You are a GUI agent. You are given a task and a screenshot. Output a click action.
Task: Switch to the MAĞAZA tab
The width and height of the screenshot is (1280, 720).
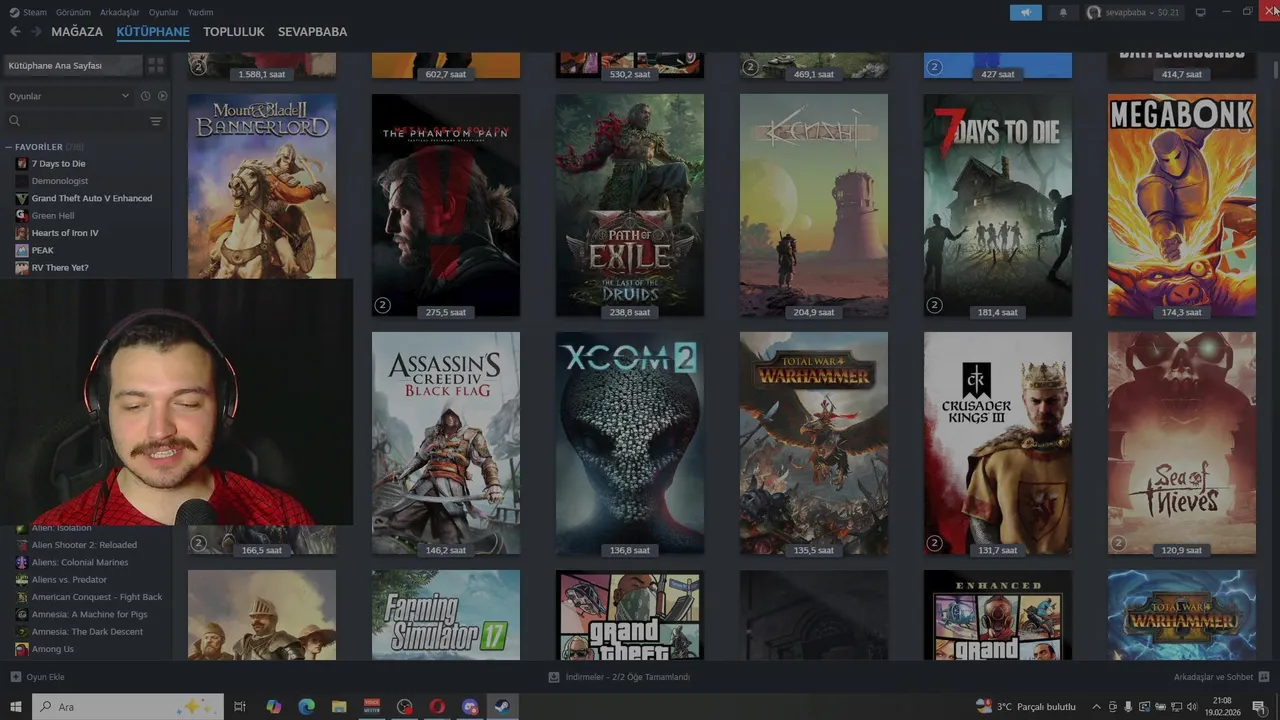(77, 32)
